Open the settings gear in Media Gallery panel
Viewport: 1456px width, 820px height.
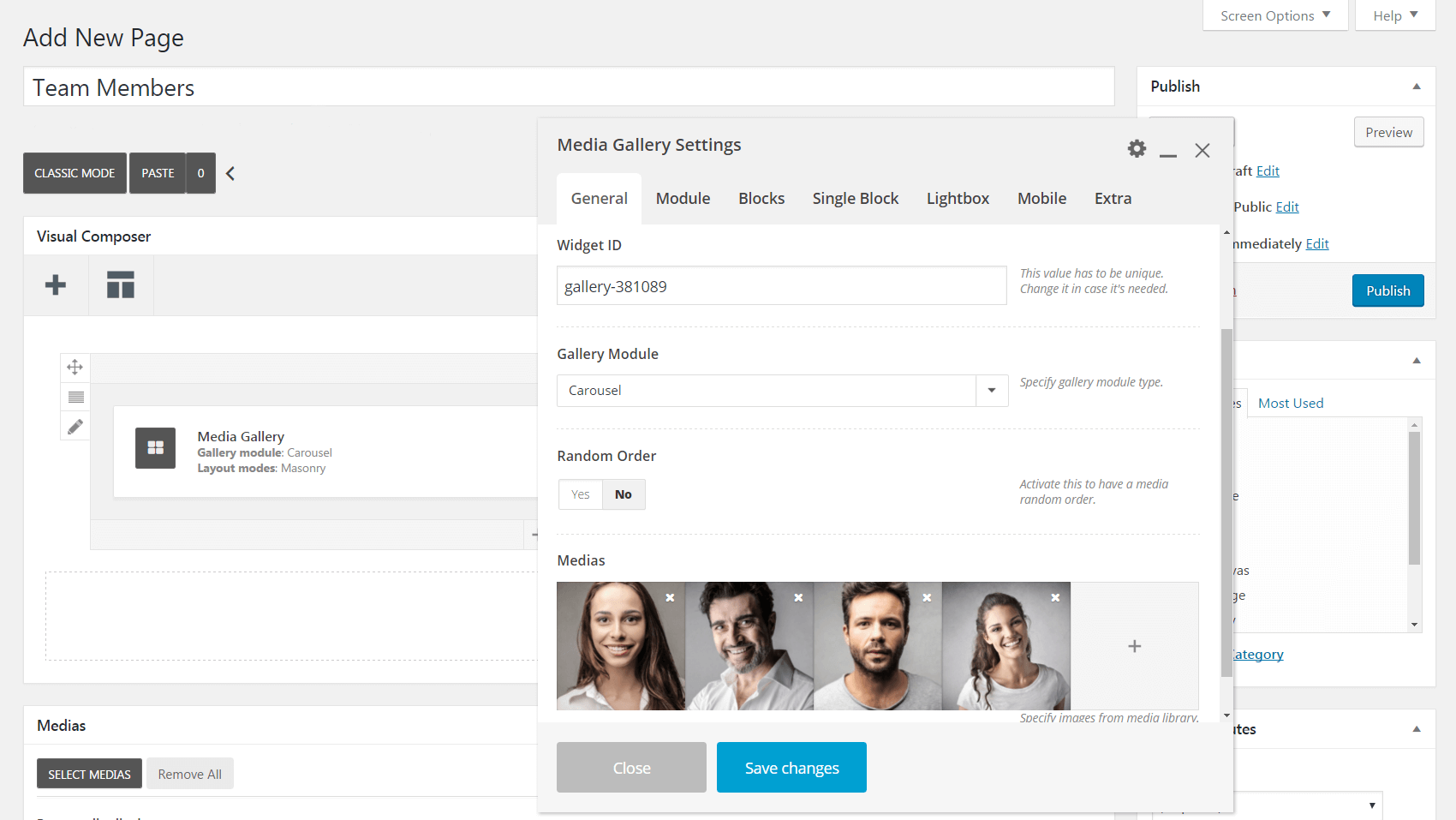point(1137,149)
